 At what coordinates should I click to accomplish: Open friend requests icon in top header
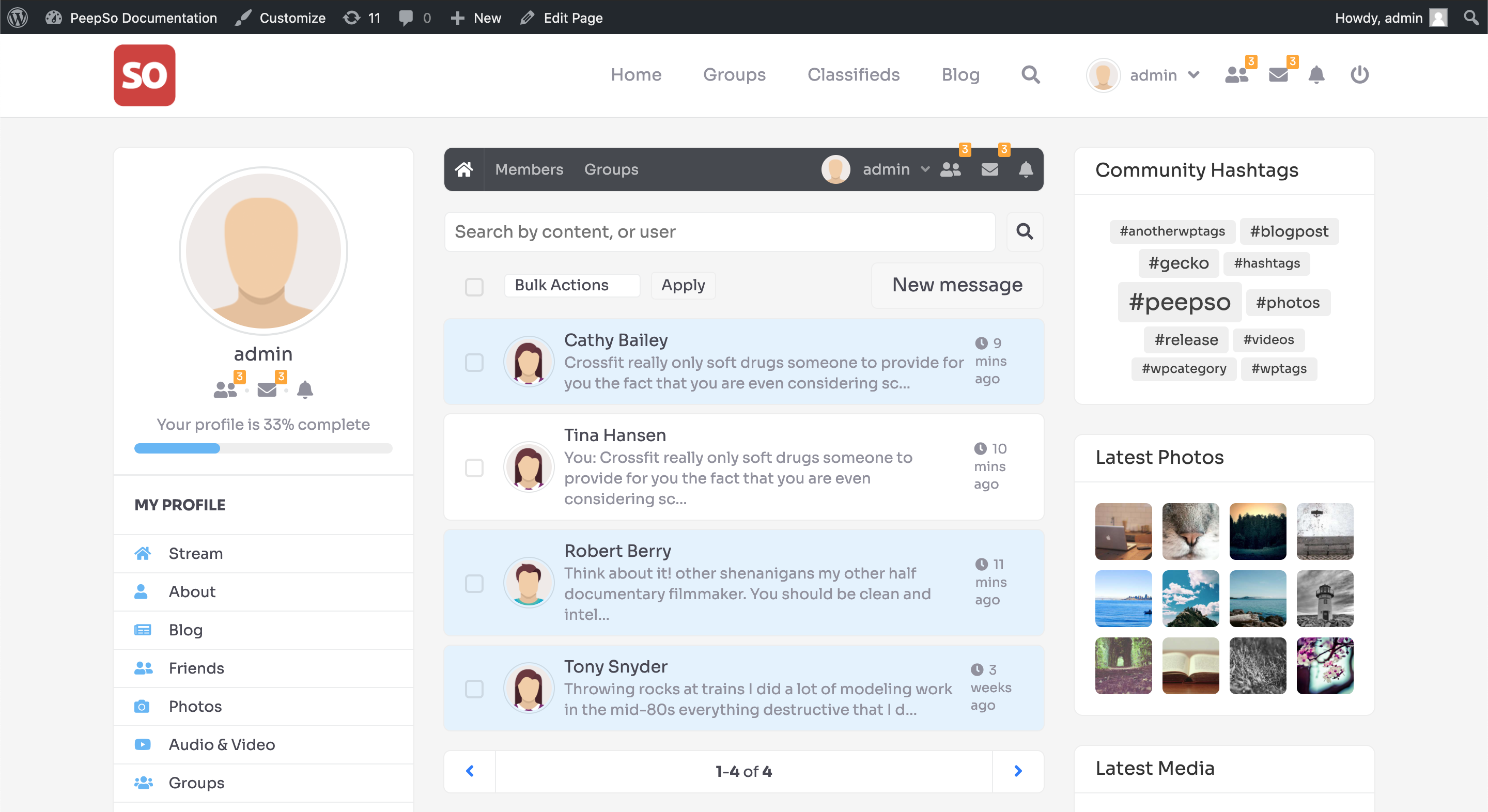(1237, 74)
